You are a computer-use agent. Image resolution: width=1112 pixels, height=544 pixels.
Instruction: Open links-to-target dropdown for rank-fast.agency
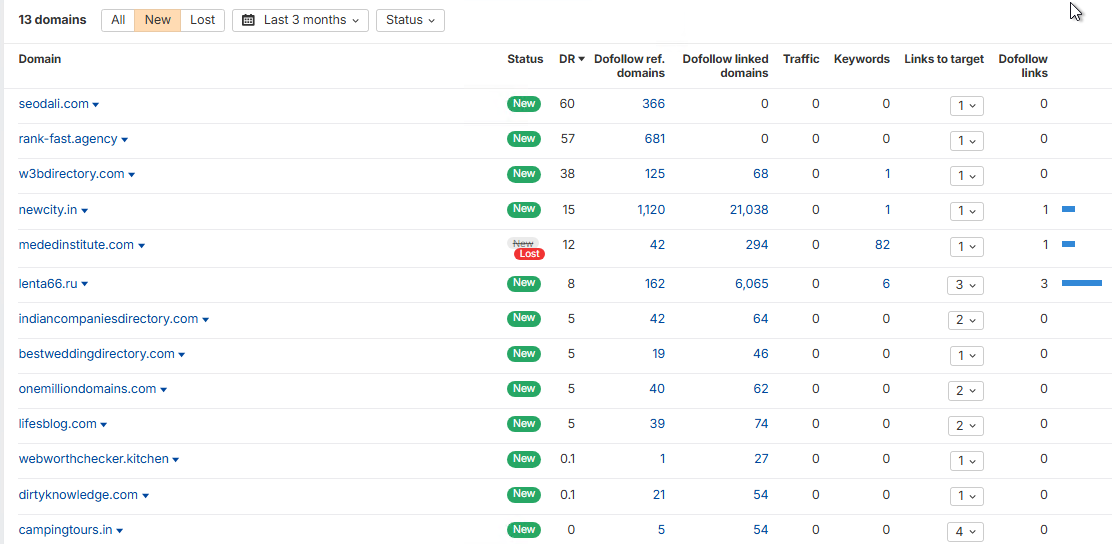tap(967, 140)
